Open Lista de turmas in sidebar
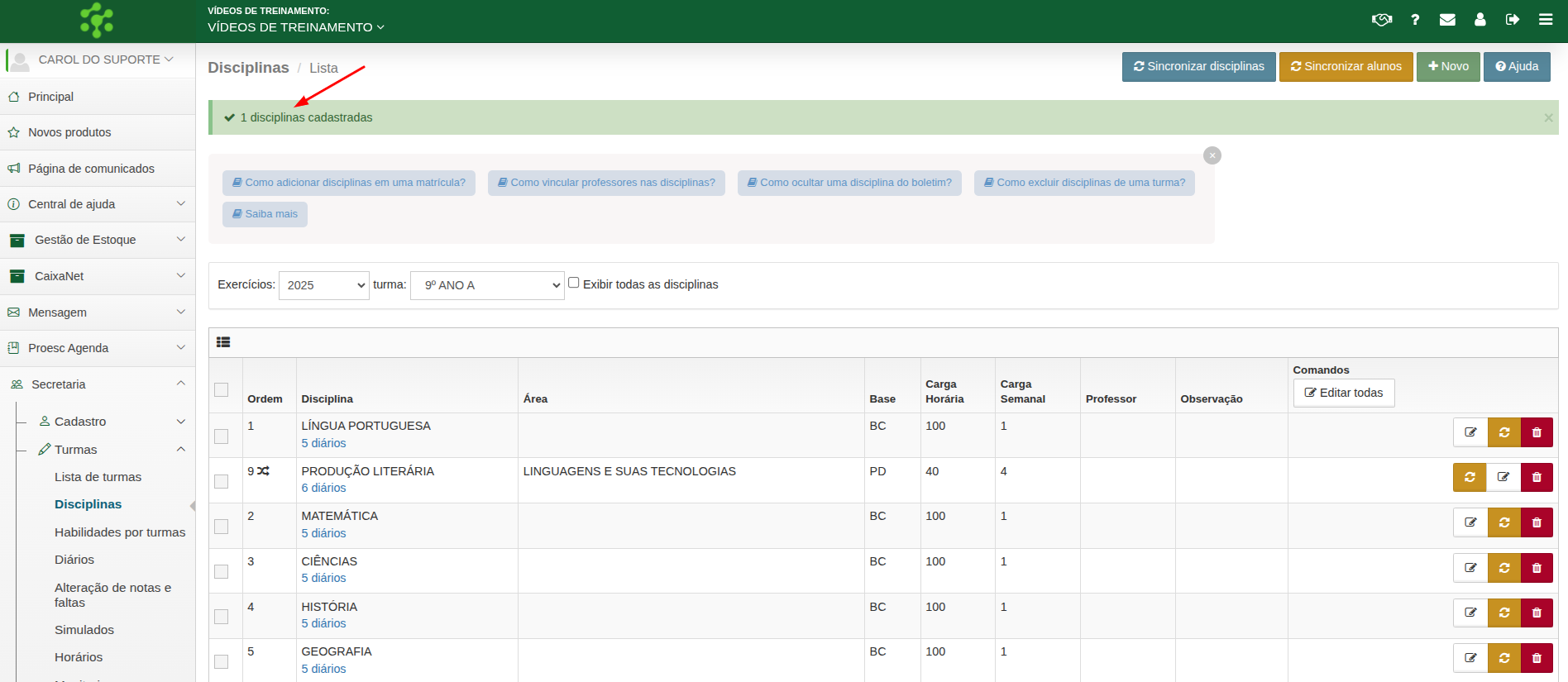The image size is (1568, 682). tap(98, 477)
